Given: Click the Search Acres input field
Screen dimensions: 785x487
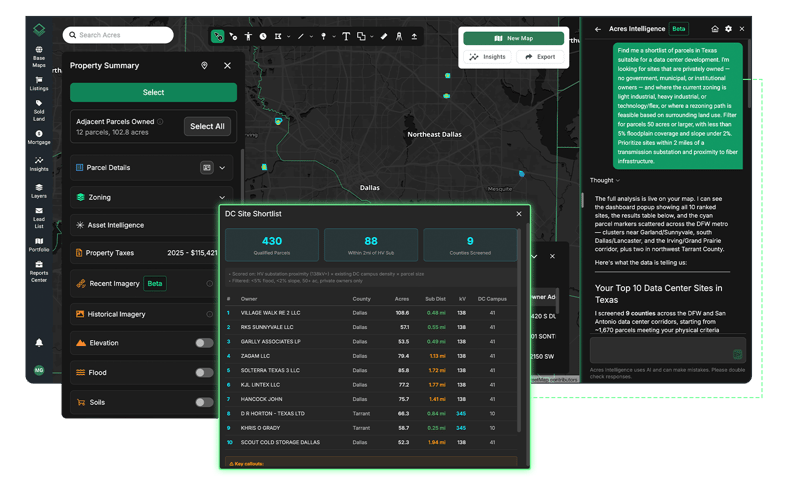Looking at the screenshot, I should coord(118,35).
